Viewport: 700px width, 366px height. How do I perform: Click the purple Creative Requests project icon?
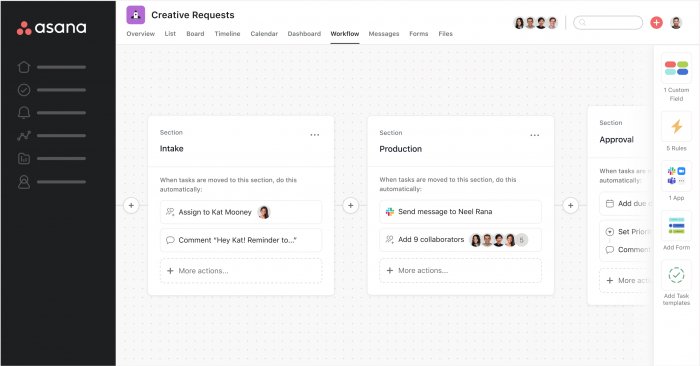point(136,15)
